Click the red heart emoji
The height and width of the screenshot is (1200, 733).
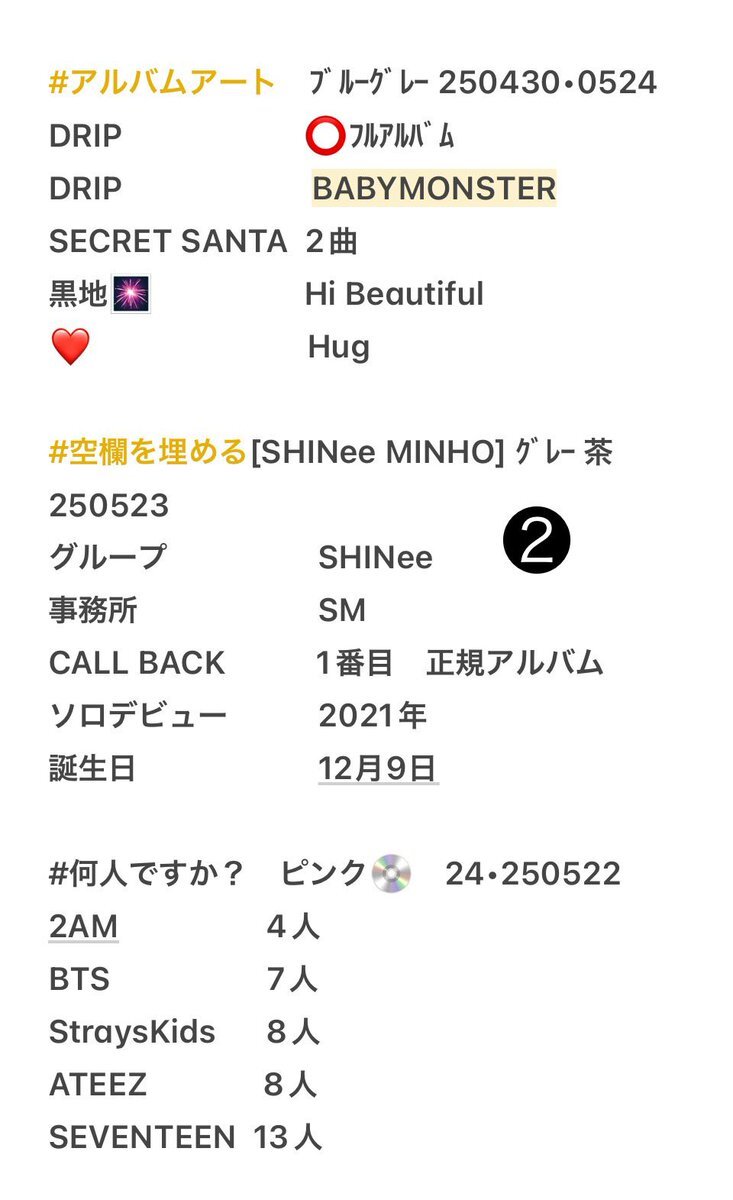pyautogui.click(x=70, y=348)
